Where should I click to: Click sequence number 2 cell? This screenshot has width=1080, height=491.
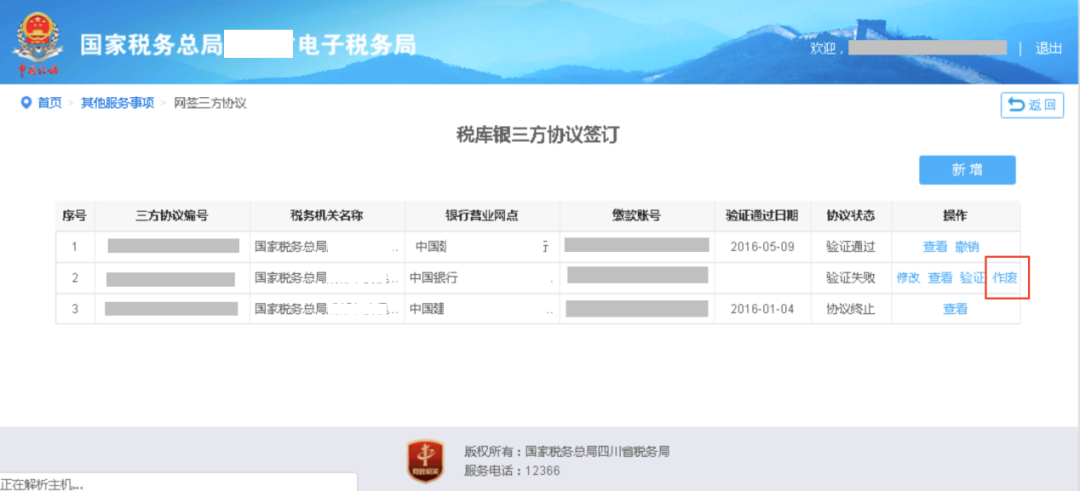point(74,278)
